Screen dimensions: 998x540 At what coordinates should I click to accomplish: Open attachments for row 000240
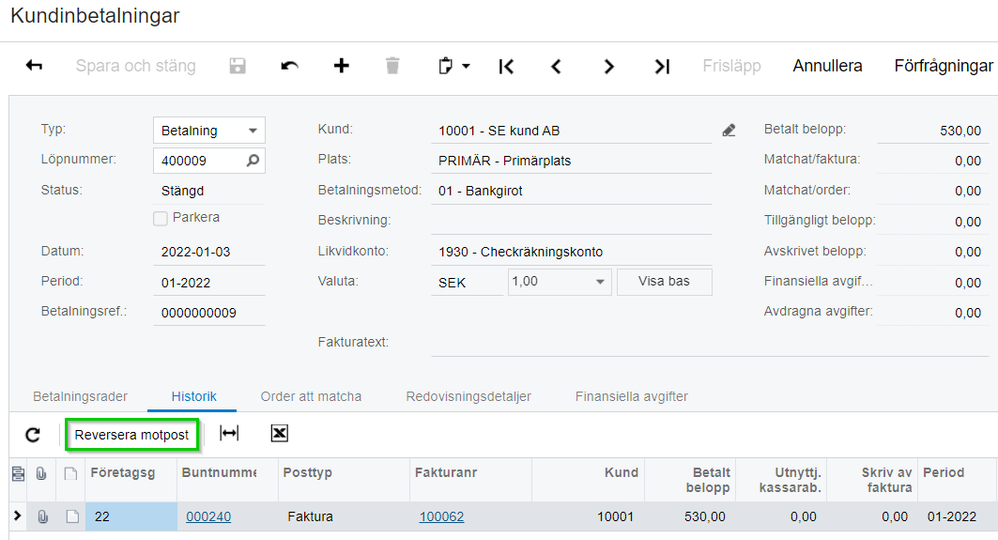click(x=42, y=516)
